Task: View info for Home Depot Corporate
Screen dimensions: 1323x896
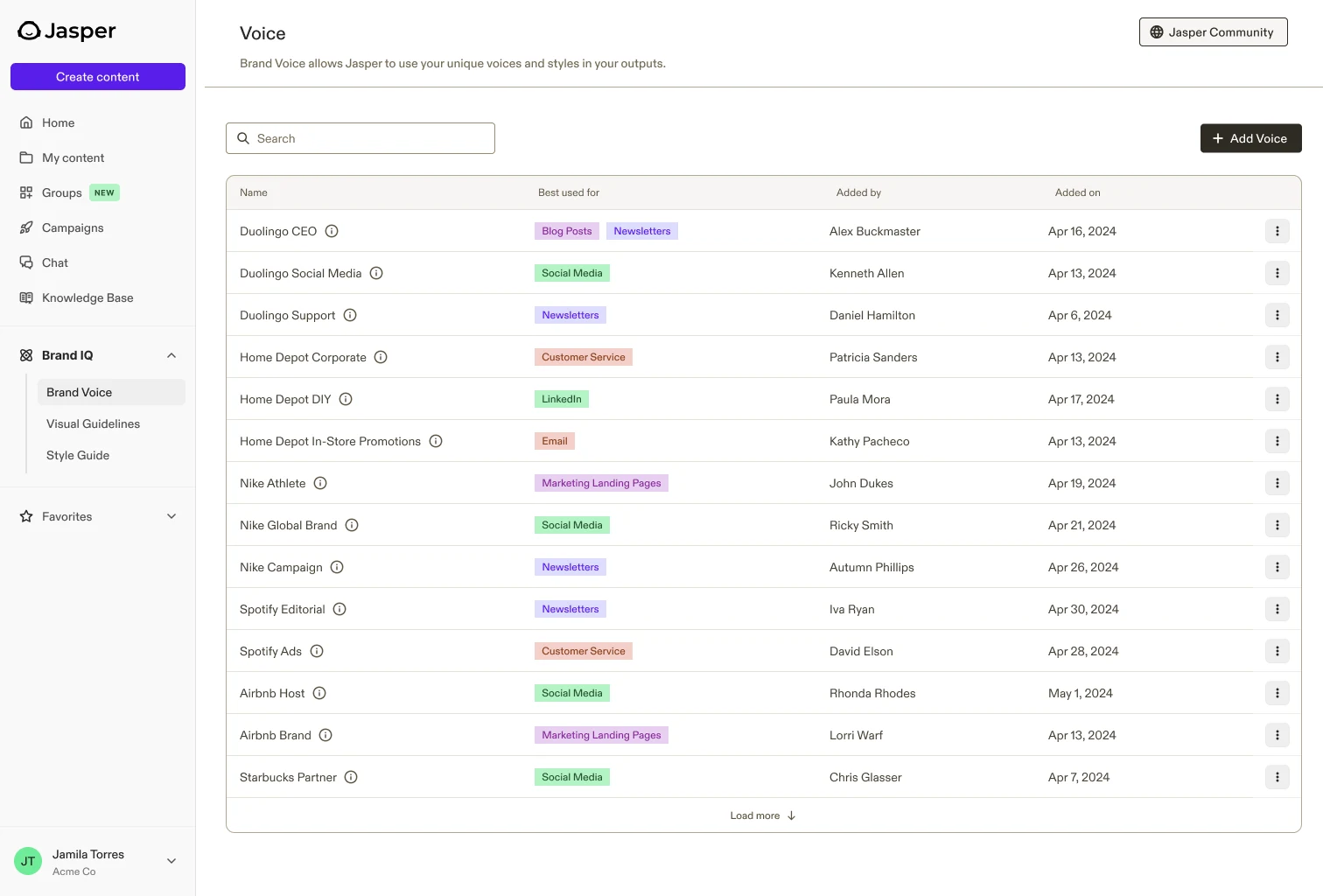Action: [381, 357]
